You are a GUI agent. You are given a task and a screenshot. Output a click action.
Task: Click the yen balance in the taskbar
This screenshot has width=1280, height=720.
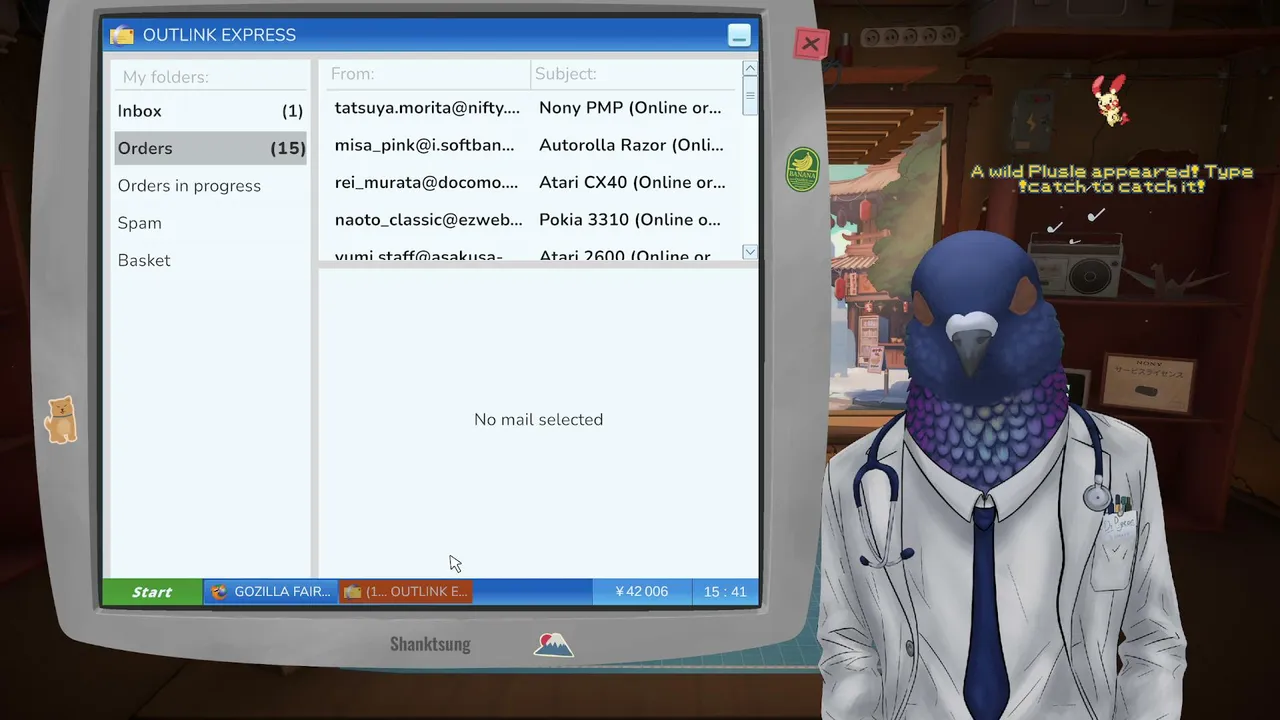point(641,592)
